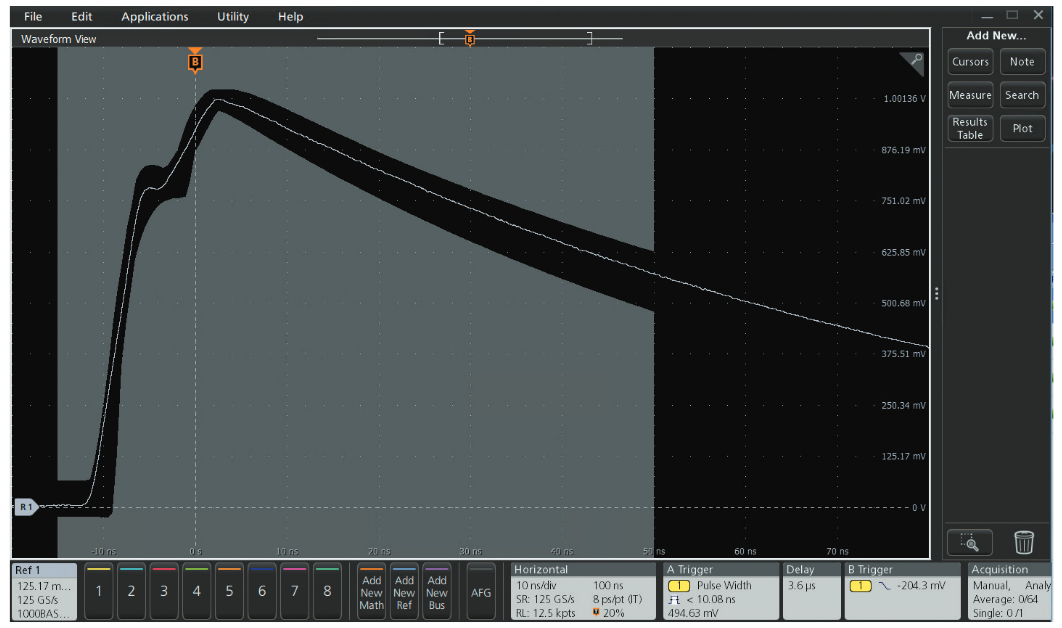This screenshot has width=1062, height=628.
Task: Click the pulse width symbol in A Trigger
Action: point(674,600)
